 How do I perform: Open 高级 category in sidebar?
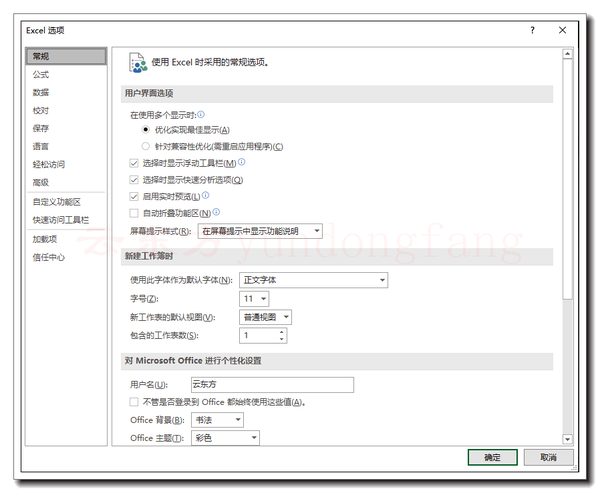[66, 182]
